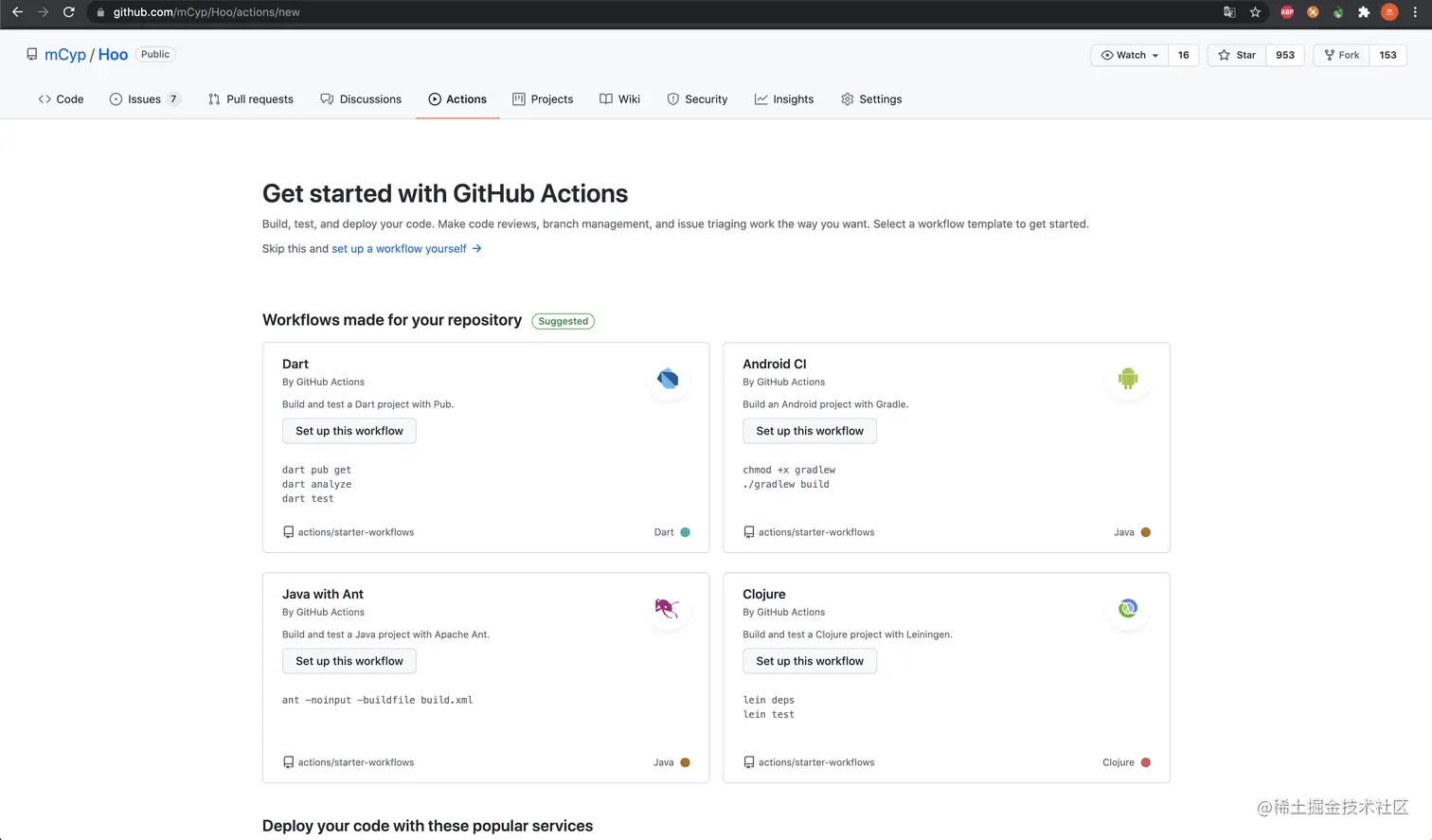Open the Chrome three-dot menu
1432x840 pixels.
click(1415, 12)
